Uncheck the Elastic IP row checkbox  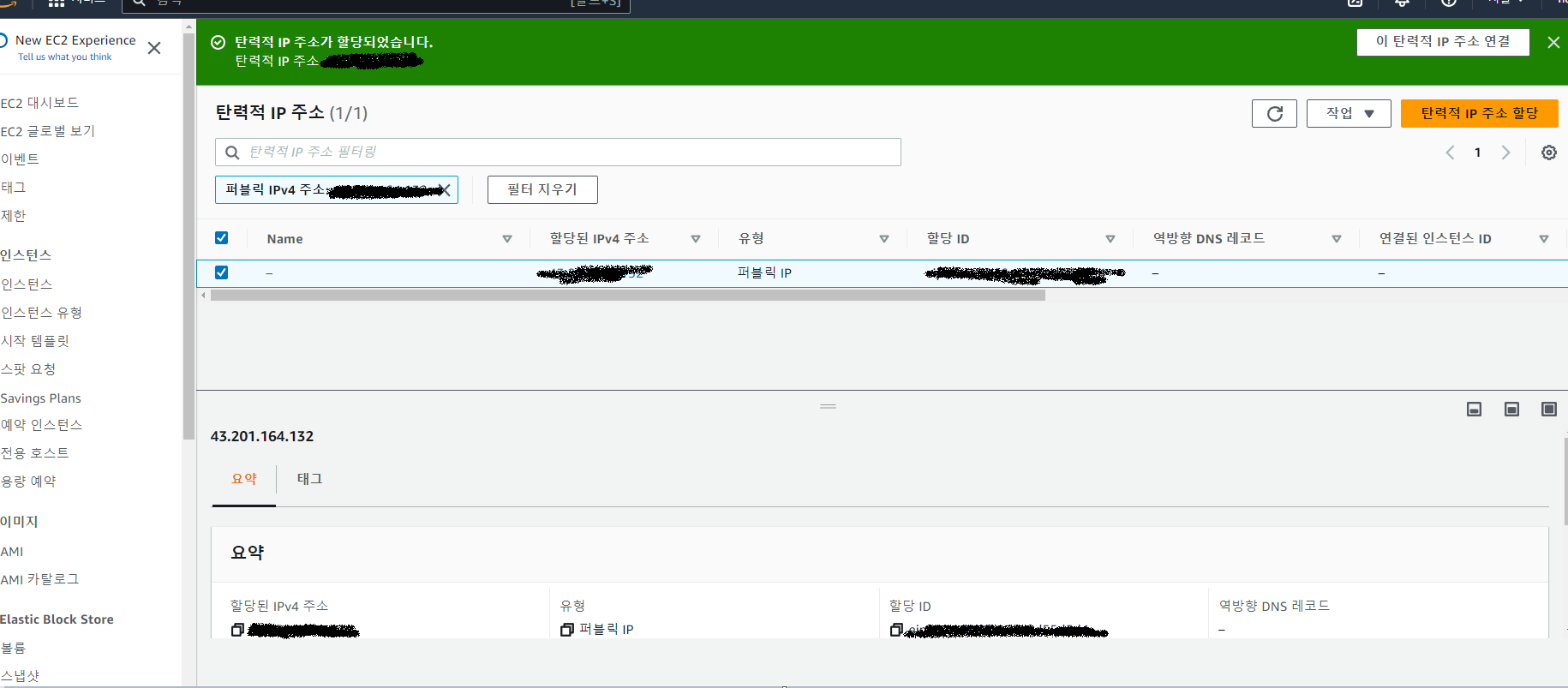coord(221,272)
